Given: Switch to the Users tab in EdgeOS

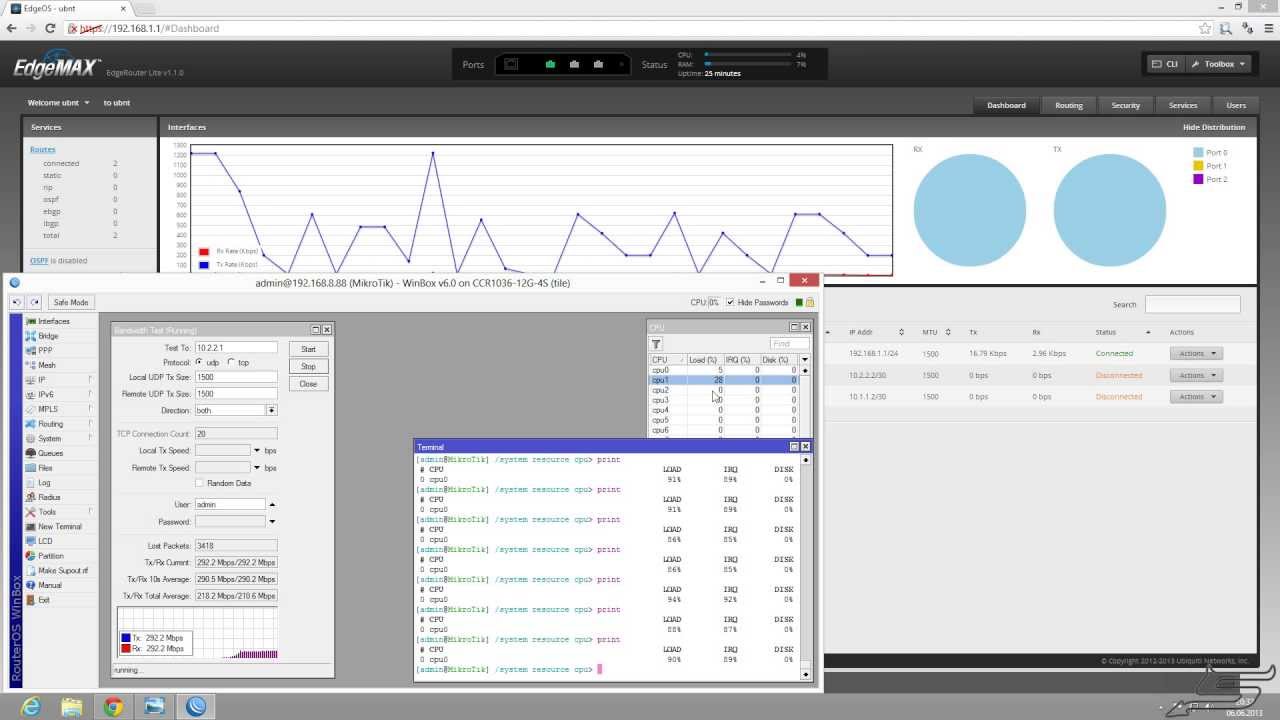Looking at the screenshot, I should [x=1236, y=105].
